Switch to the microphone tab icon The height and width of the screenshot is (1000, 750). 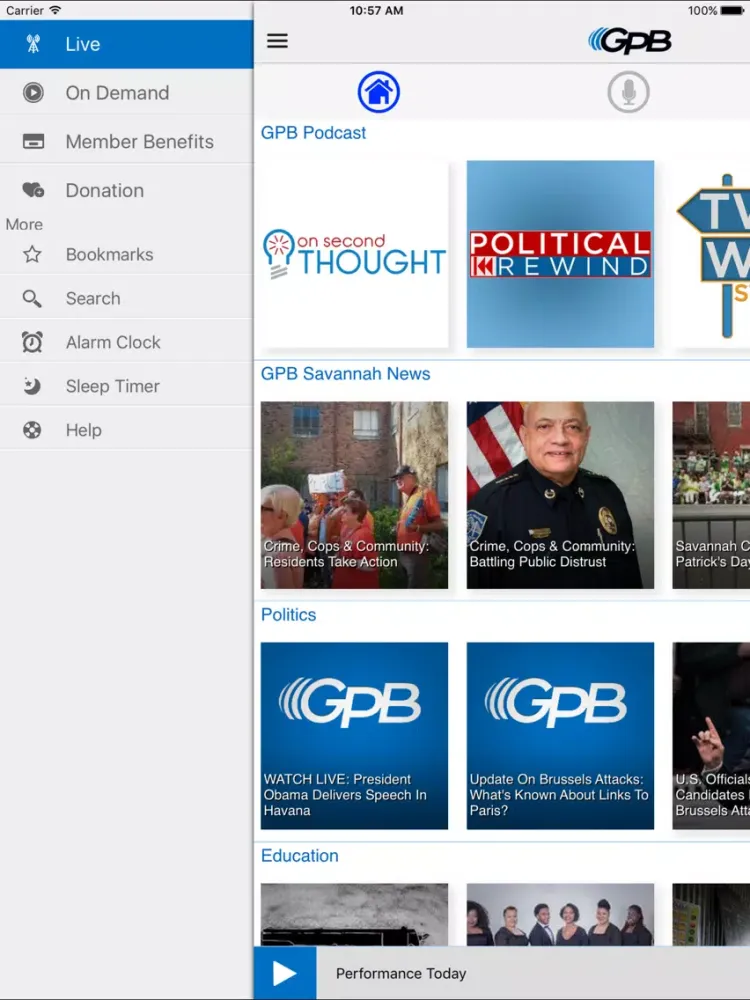(x=628, y=92)
